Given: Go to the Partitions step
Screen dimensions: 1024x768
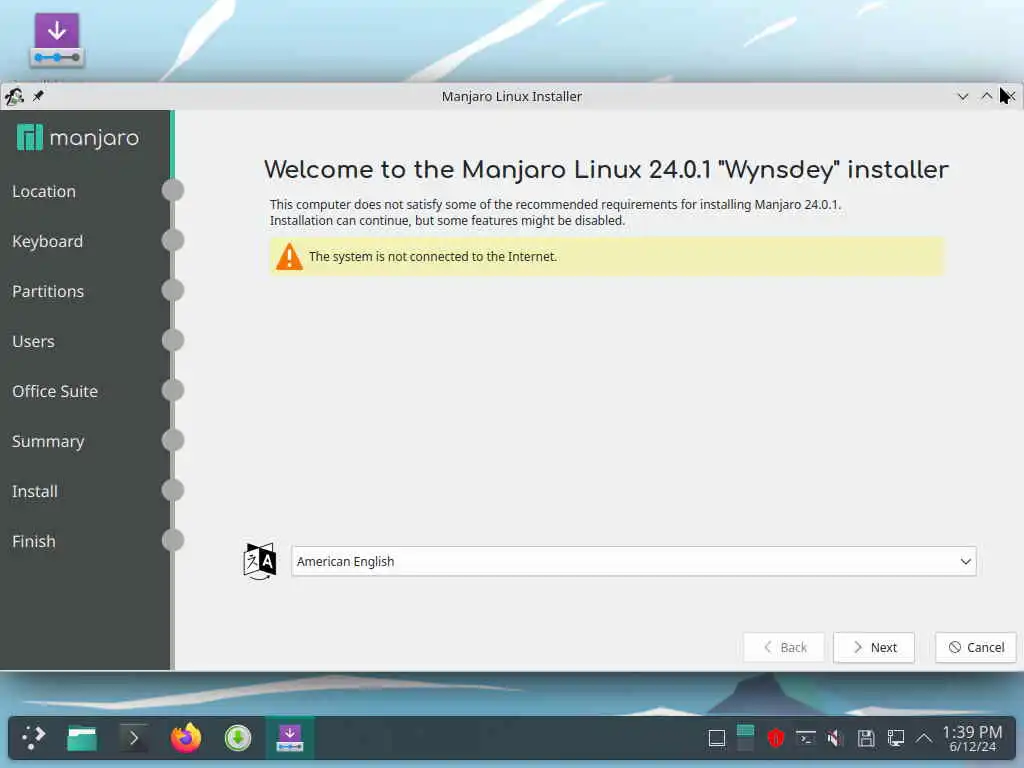Looking at the screenshot, I should [x=48, y=291].
